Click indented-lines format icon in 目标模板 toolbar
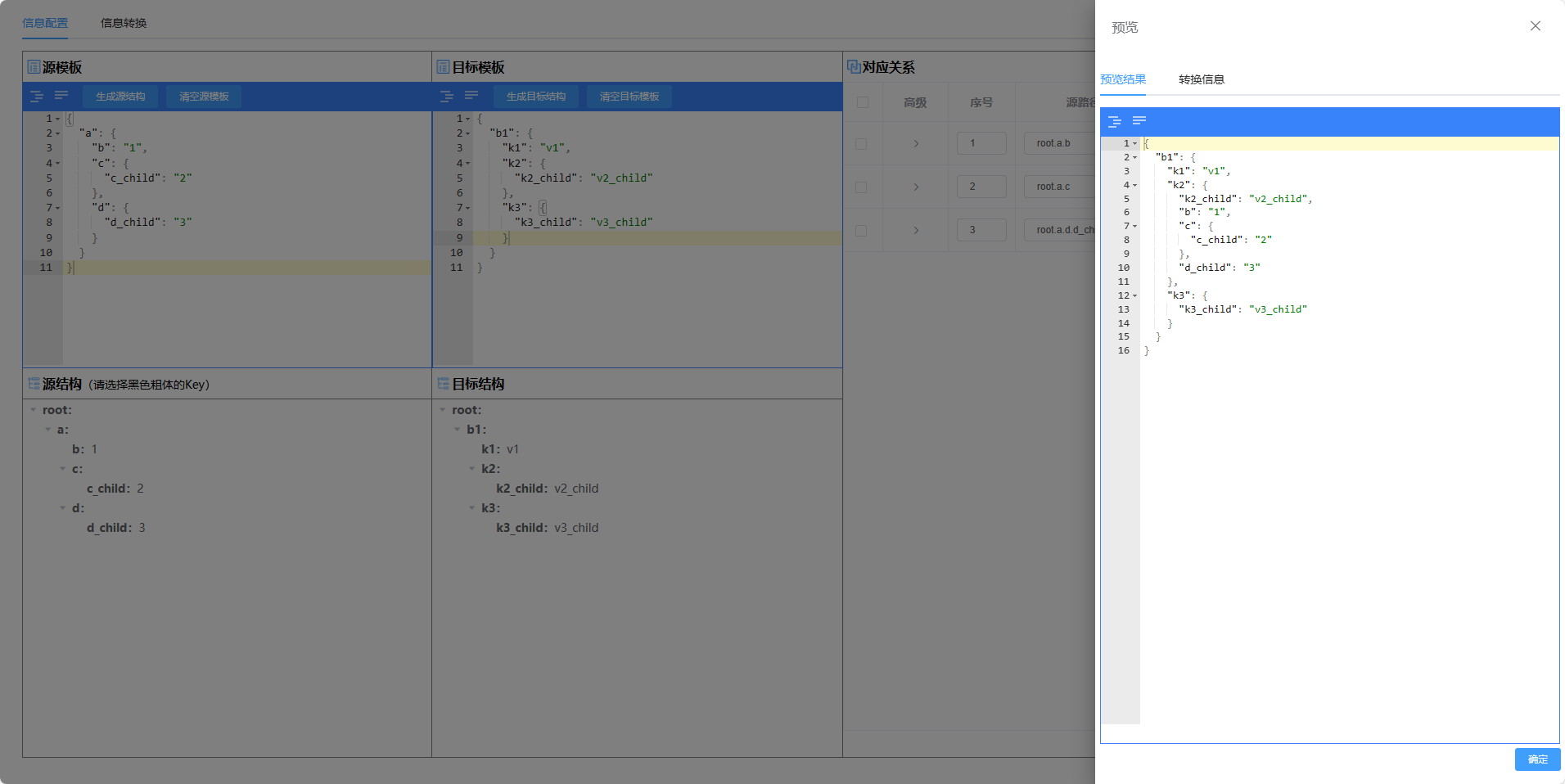 coord(447,97)
